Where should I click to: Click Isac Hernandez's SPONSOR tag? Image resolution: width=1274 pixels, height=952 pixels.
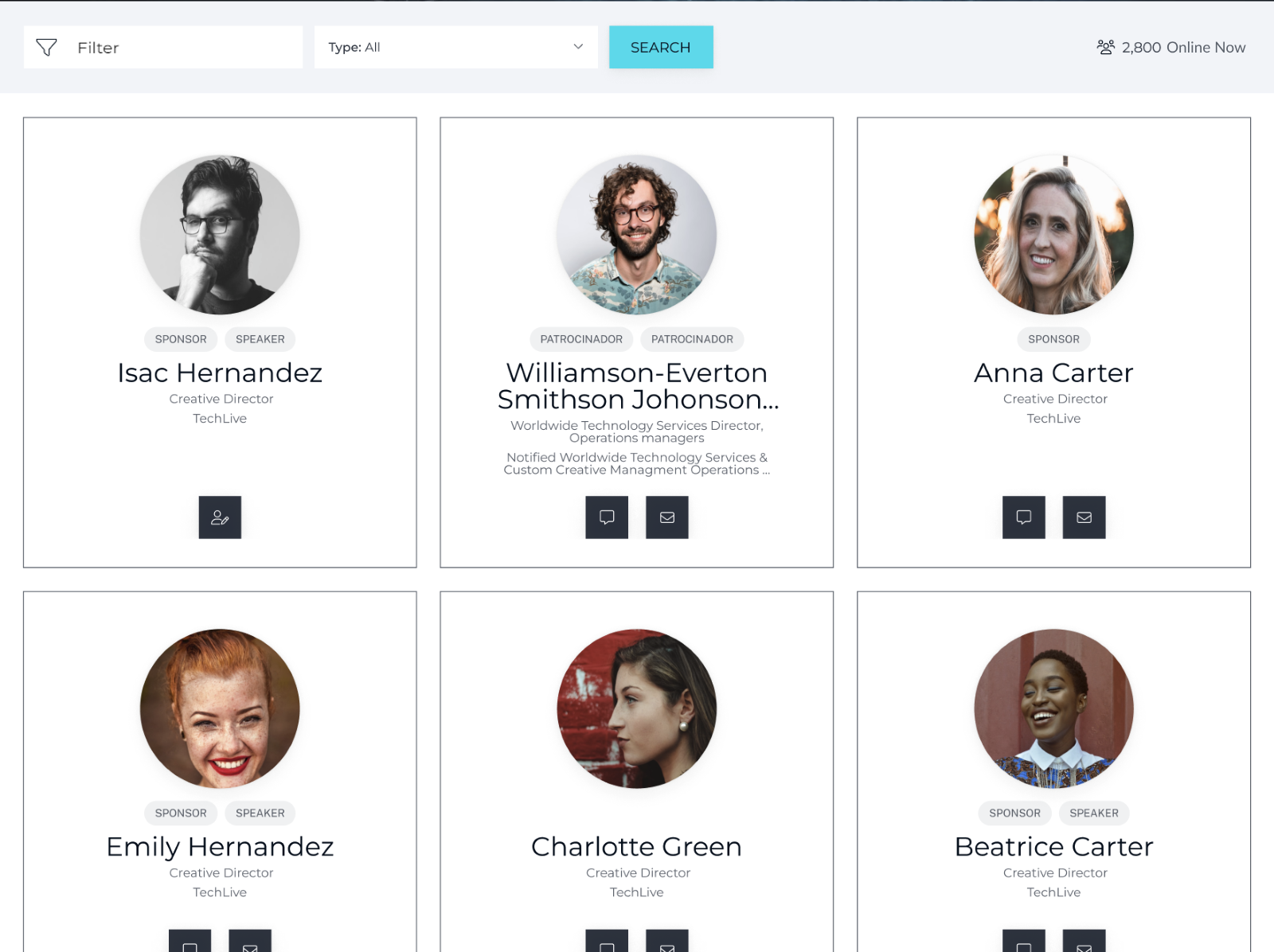coord(181,339)
